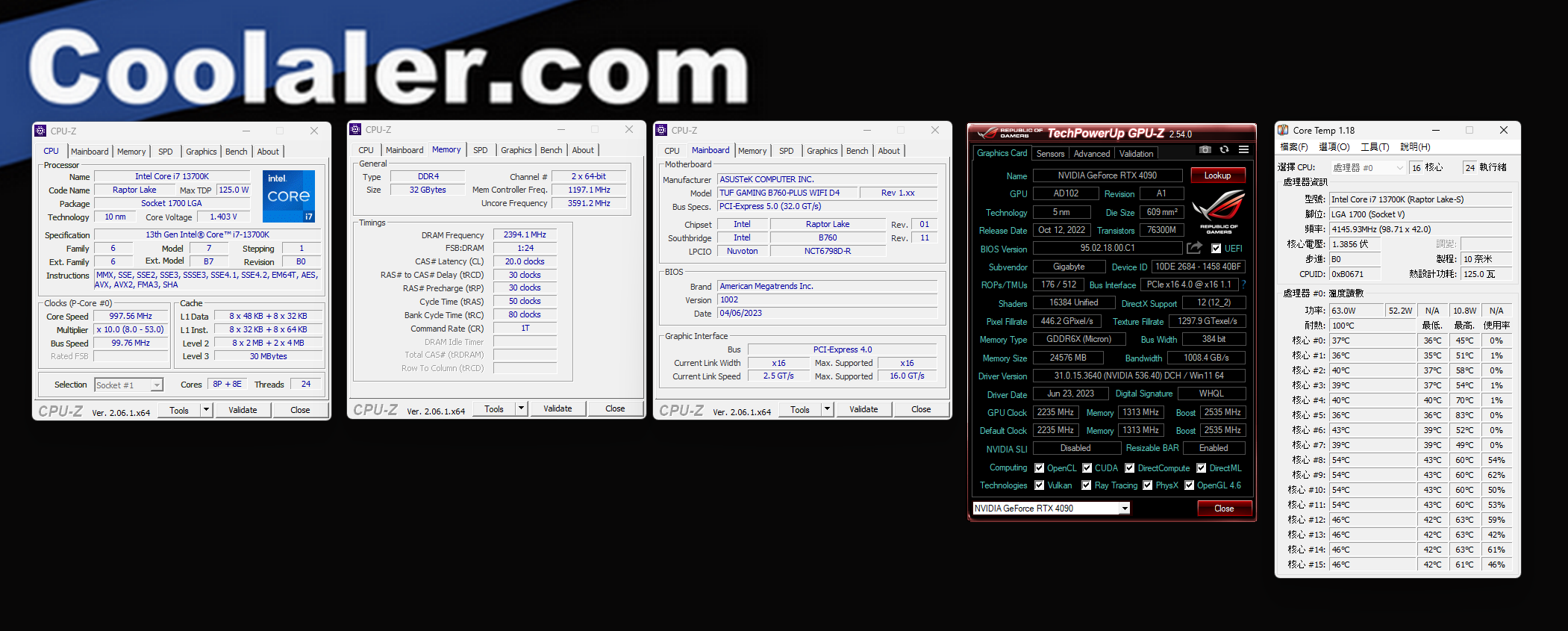Switch to the Advanced tab in GPU-Z

pos(1092,154)
